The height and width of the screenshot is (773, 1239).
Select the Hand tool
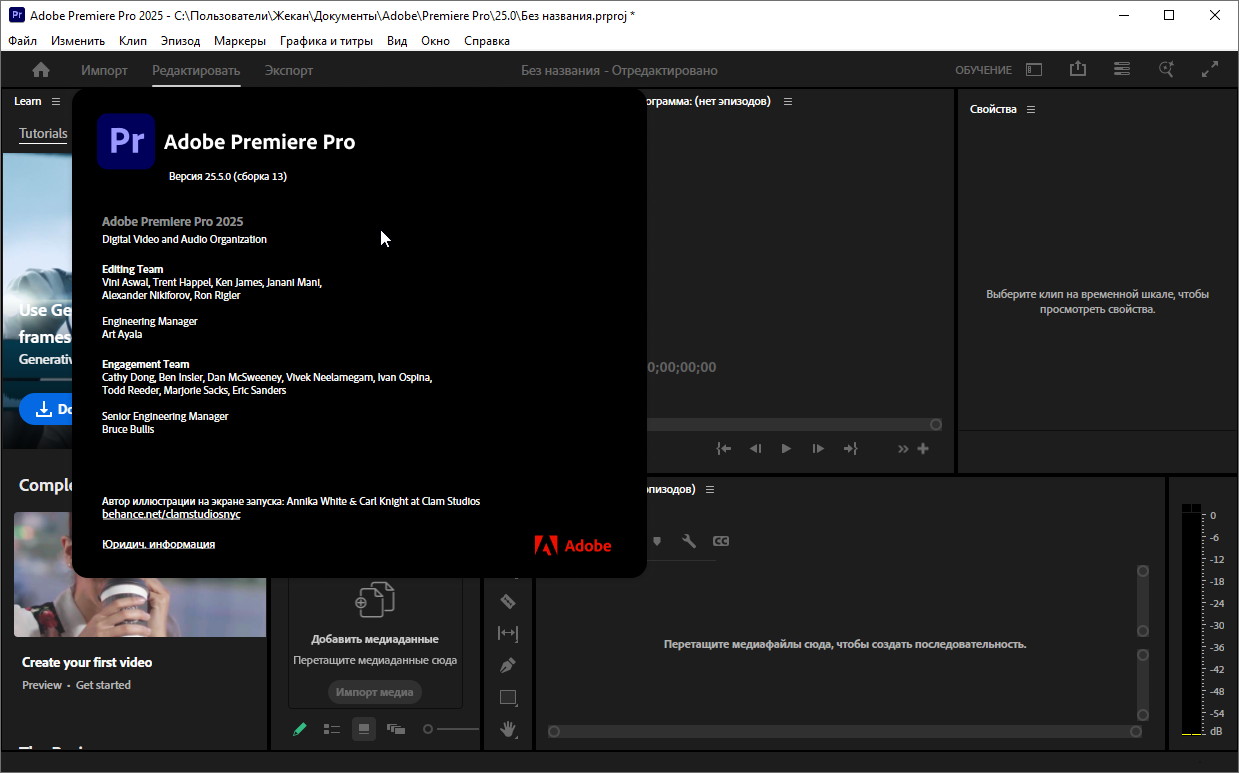[x=508, y=729]
